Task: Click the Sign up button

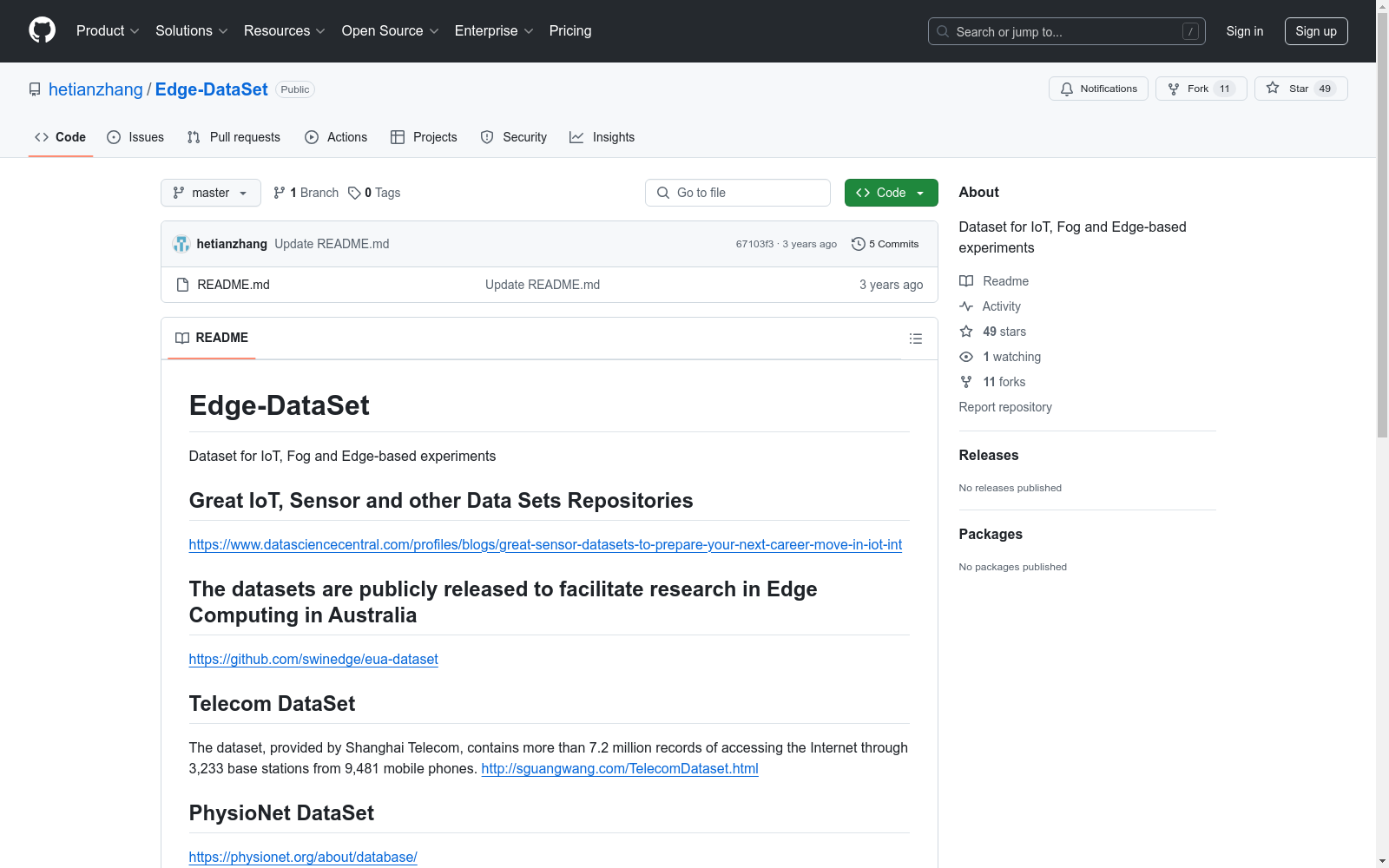Action: [1316, 31]
